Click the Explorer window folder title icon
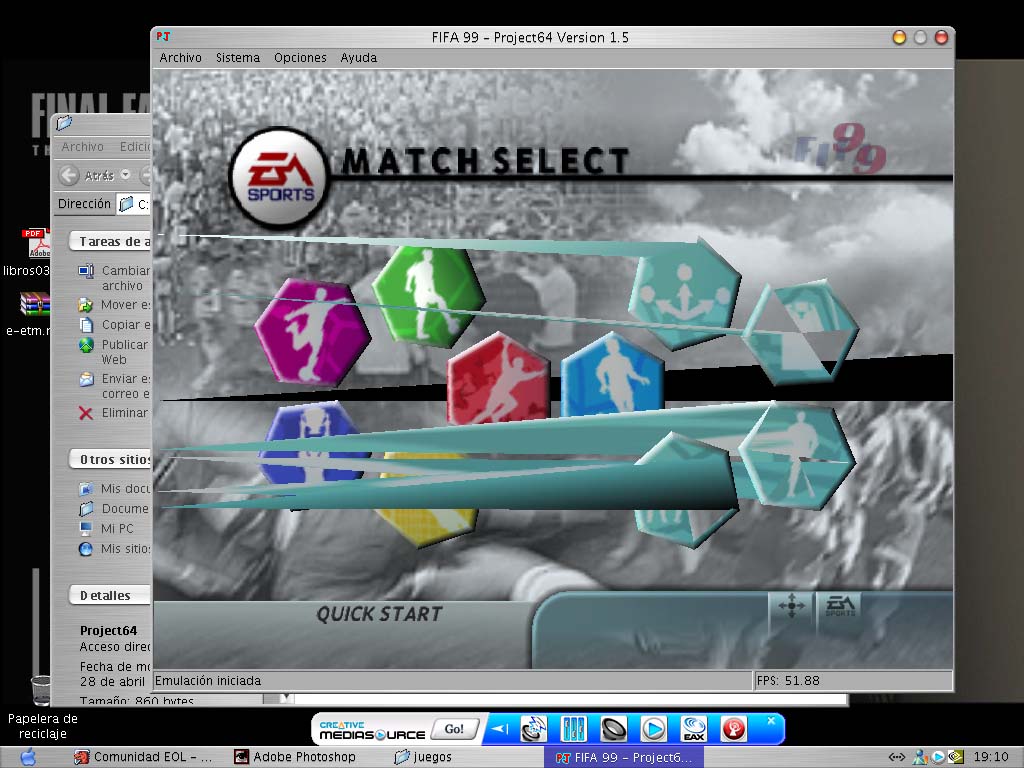Image resolution: width=1024 pixels, height=768 pixels. coord(64,123)
